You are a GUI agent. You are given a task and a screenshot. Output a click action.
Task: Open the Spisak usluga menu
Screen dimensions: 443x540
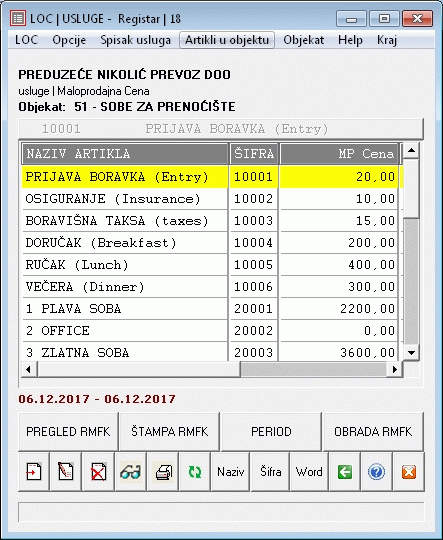pyautogui.click(x=135, y=40)
